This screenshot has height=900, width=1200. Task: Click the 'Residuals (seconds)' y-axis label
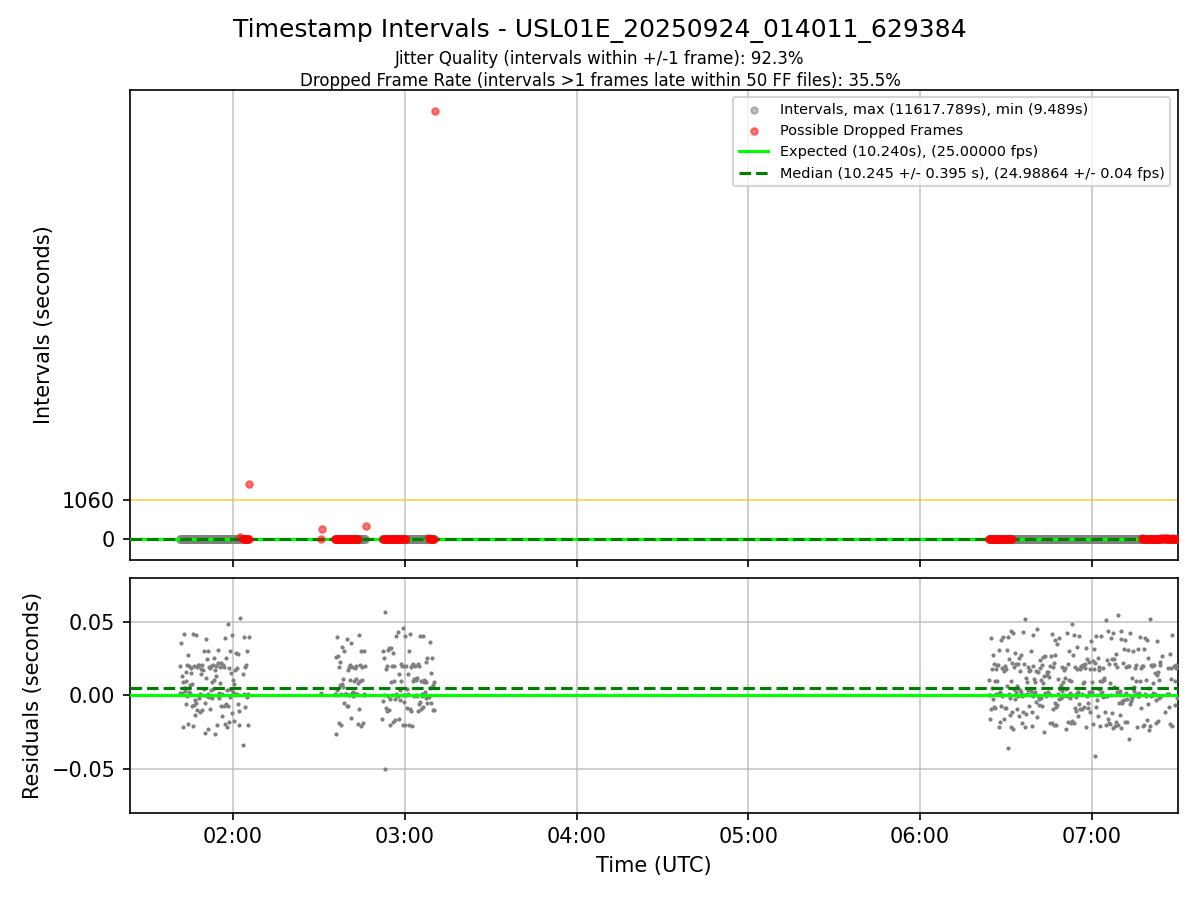click(x=32, y=696)
